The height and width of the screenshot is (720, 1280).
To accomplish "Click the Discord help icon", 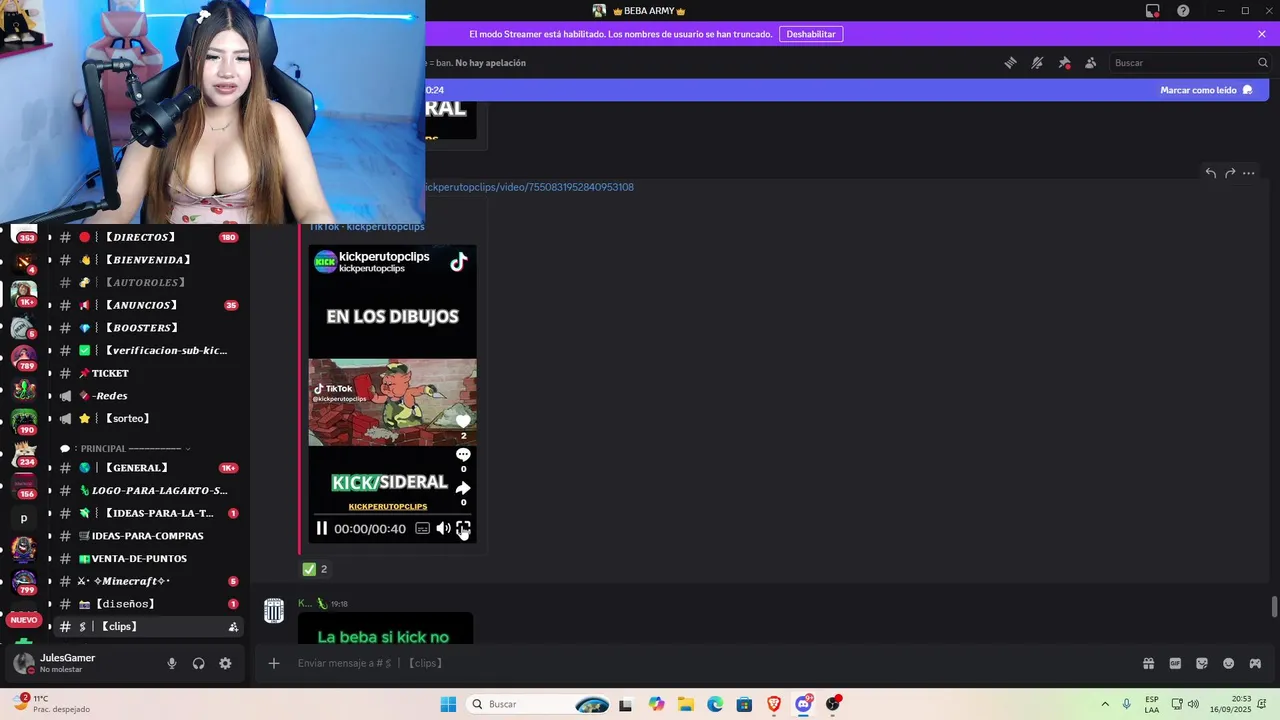I will tap(1183, 11).
